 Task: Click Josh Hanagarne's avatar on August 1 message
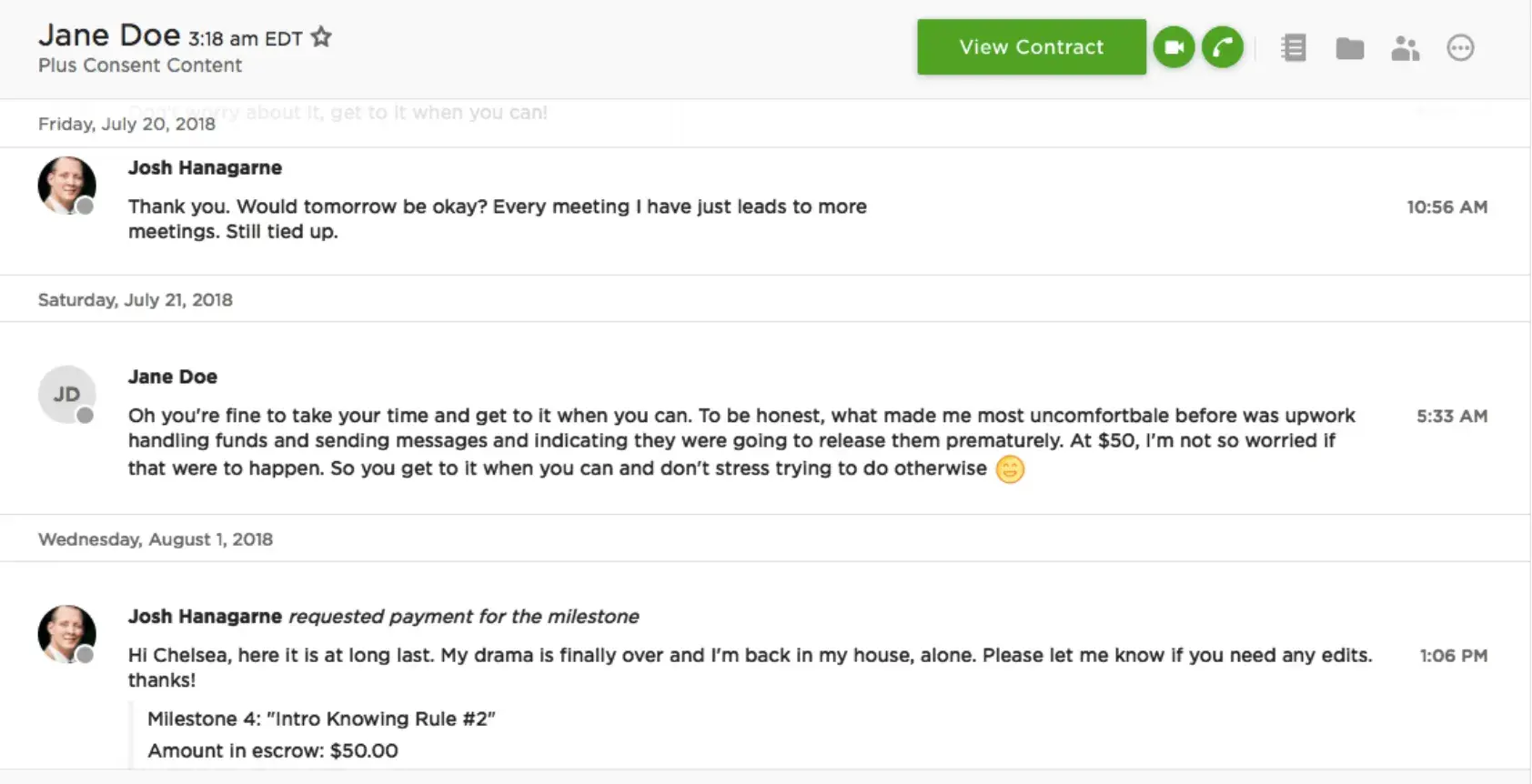[x=66, y=633]
